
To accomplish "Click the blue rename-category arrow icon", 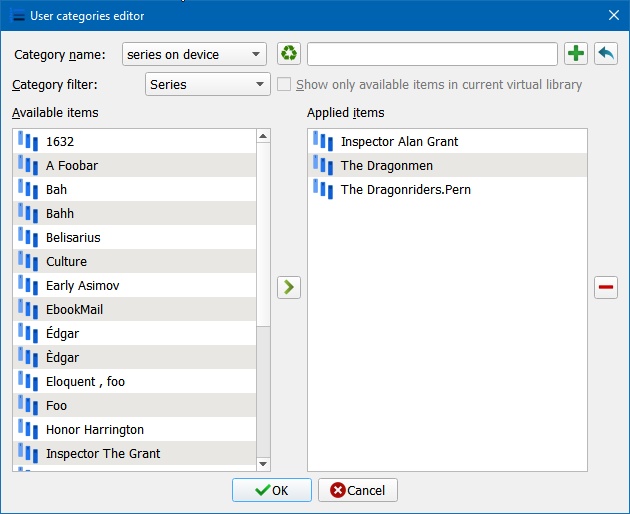I will point(606,54).
